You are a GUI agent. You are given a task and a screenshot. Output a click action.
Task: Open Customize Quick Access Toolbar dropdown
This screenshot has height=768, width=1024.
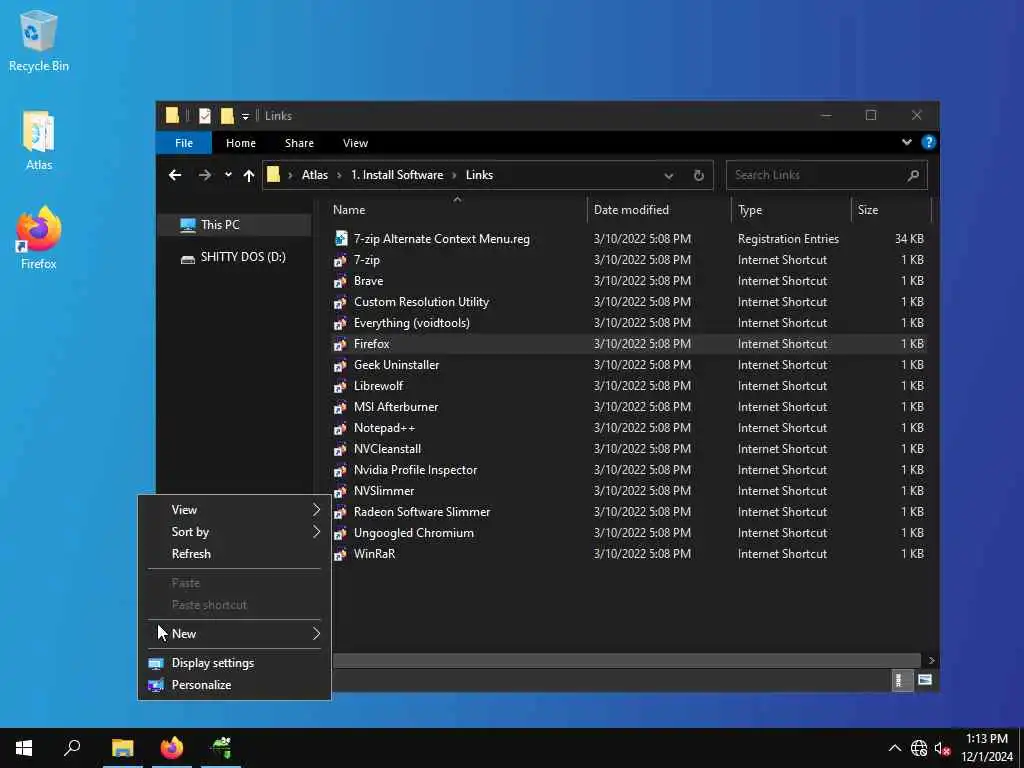pos(246,117)
